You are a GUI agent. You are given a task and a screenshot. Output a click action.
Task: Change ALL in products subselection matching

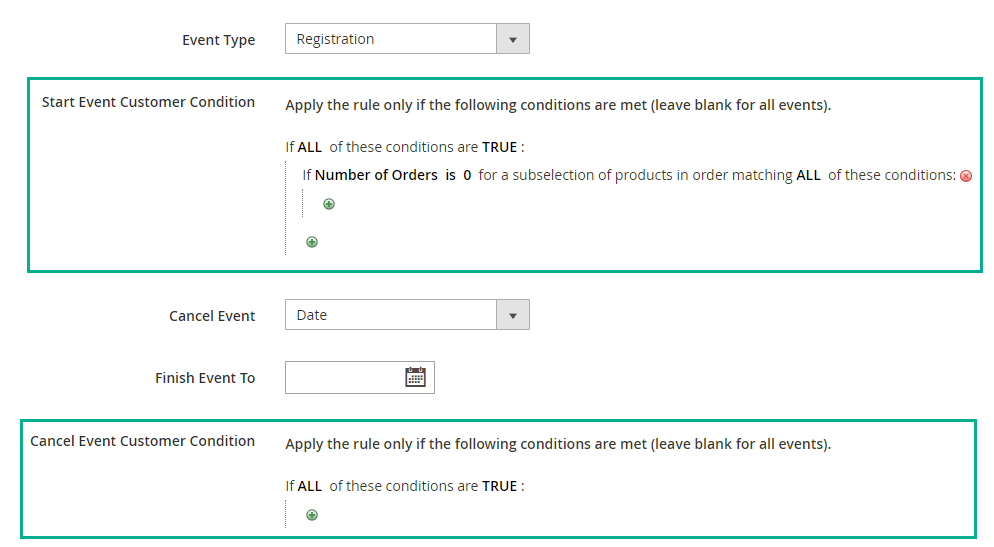[x=808, y=175]
